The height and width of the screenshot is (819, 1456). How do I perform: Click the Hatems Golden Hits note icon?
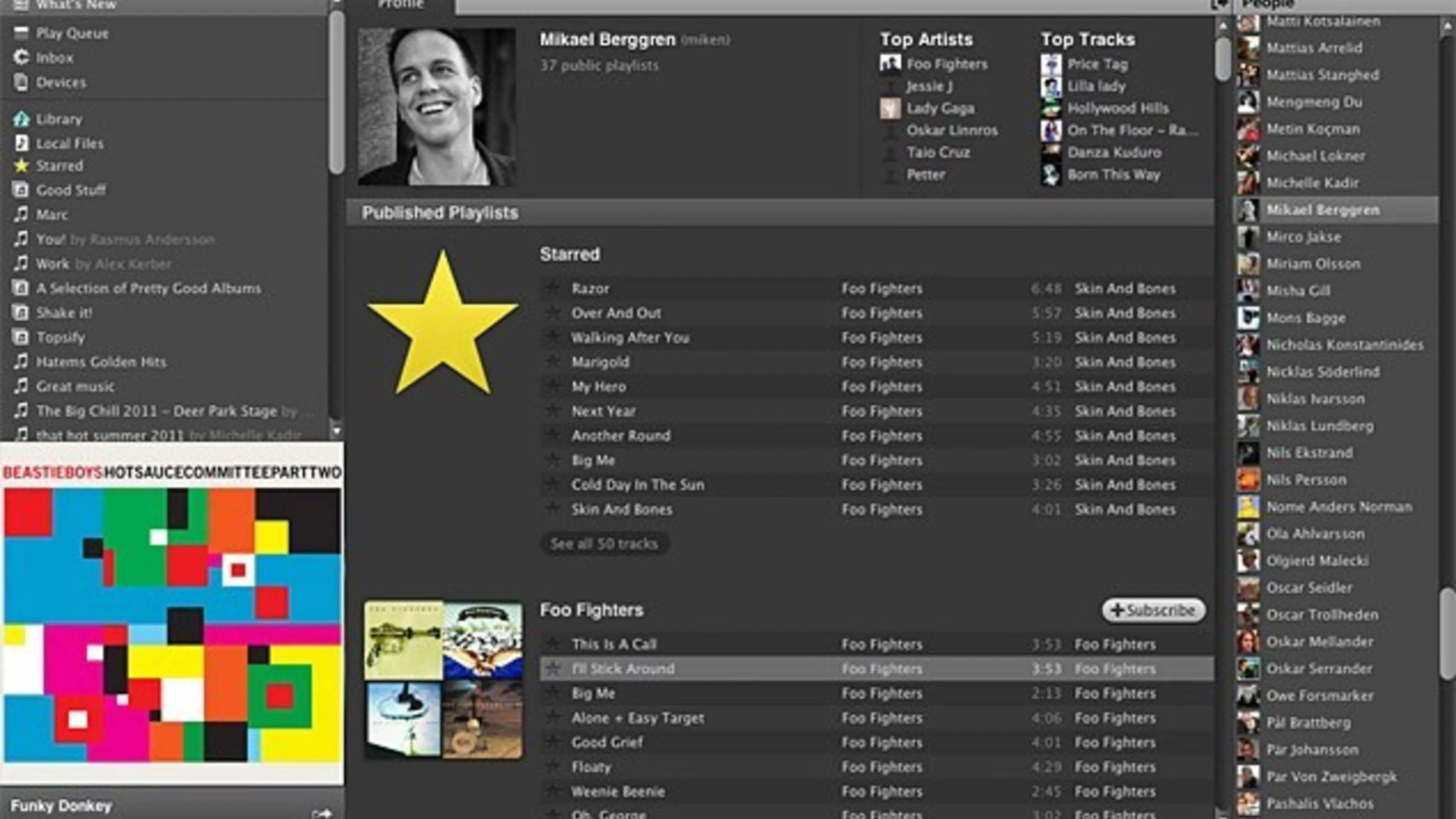pos(21,362)
